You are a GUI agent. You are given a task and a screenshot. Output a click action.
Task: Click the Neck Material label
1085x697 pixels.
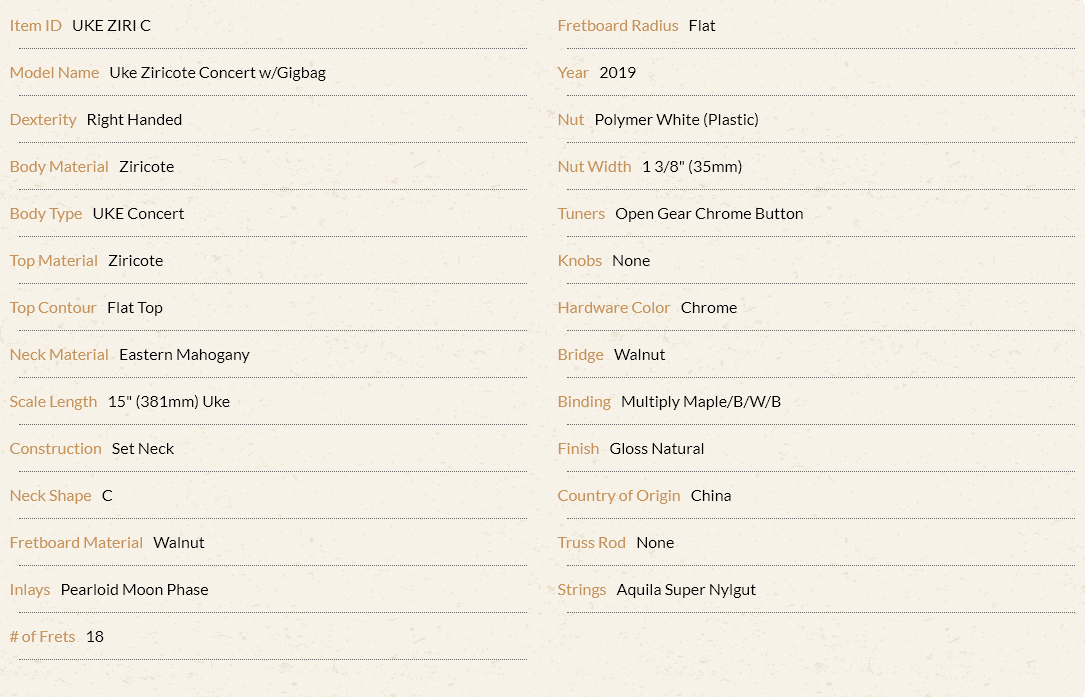pyautogui.click(x=59, y=355)
